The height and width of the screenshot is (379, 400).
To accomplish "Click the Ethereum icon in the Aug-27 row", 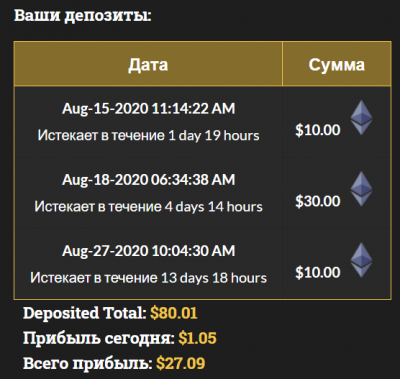I will (361, 260).
